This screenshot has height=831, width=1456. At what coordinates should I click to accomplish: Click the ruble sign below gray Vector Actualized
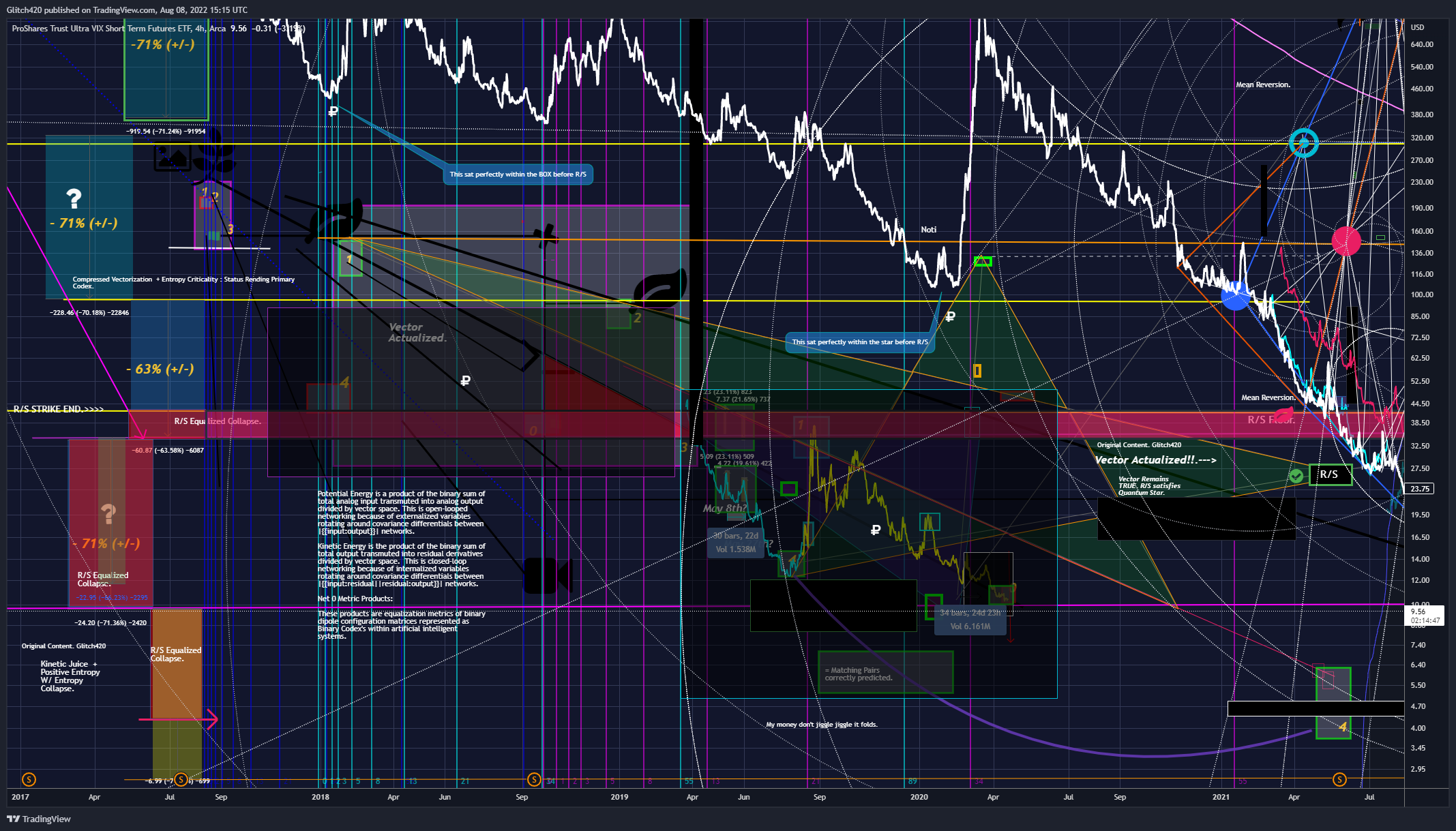(x=465, y=380)
